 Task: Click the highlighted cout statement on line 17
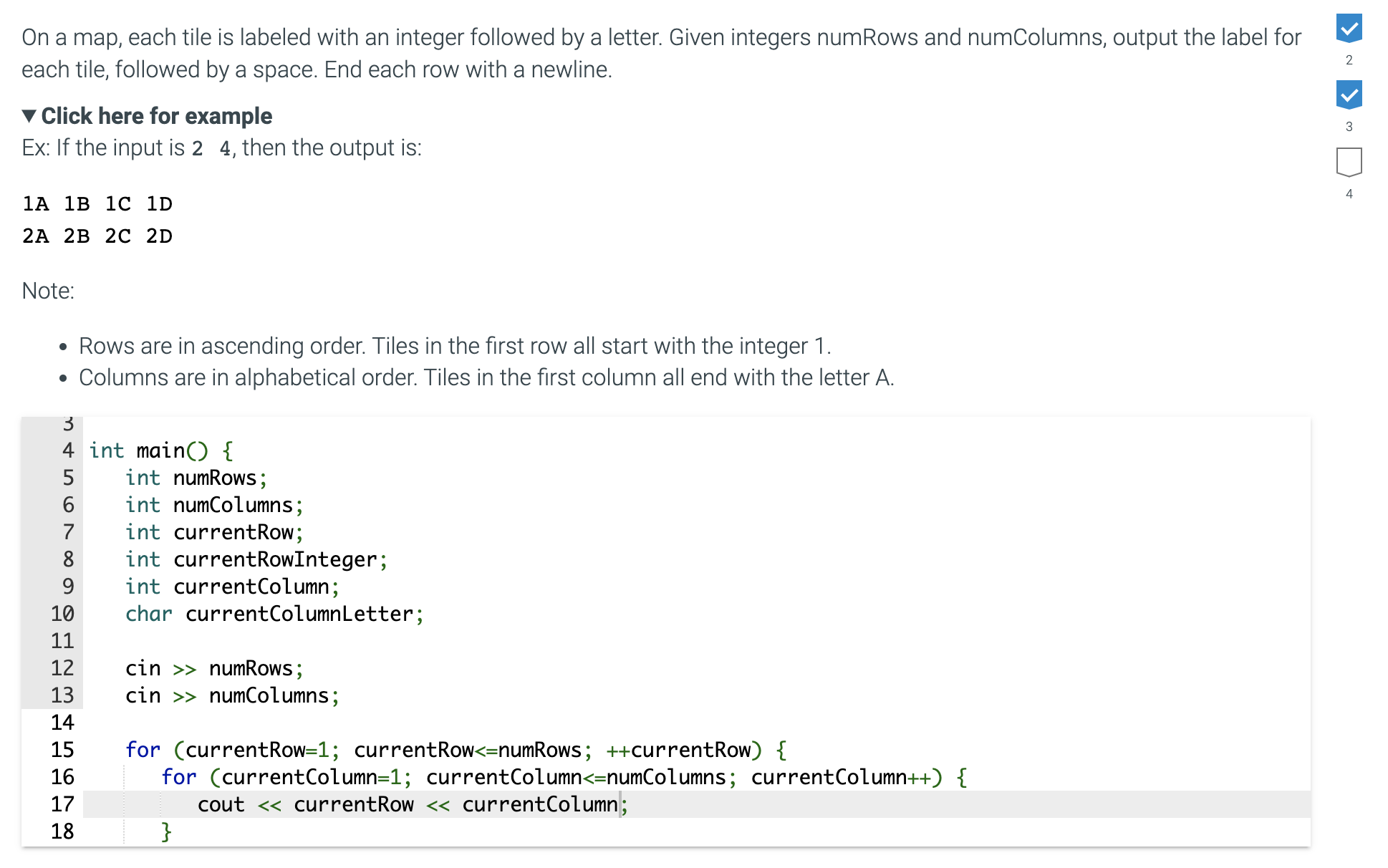[x=412, y=804]
